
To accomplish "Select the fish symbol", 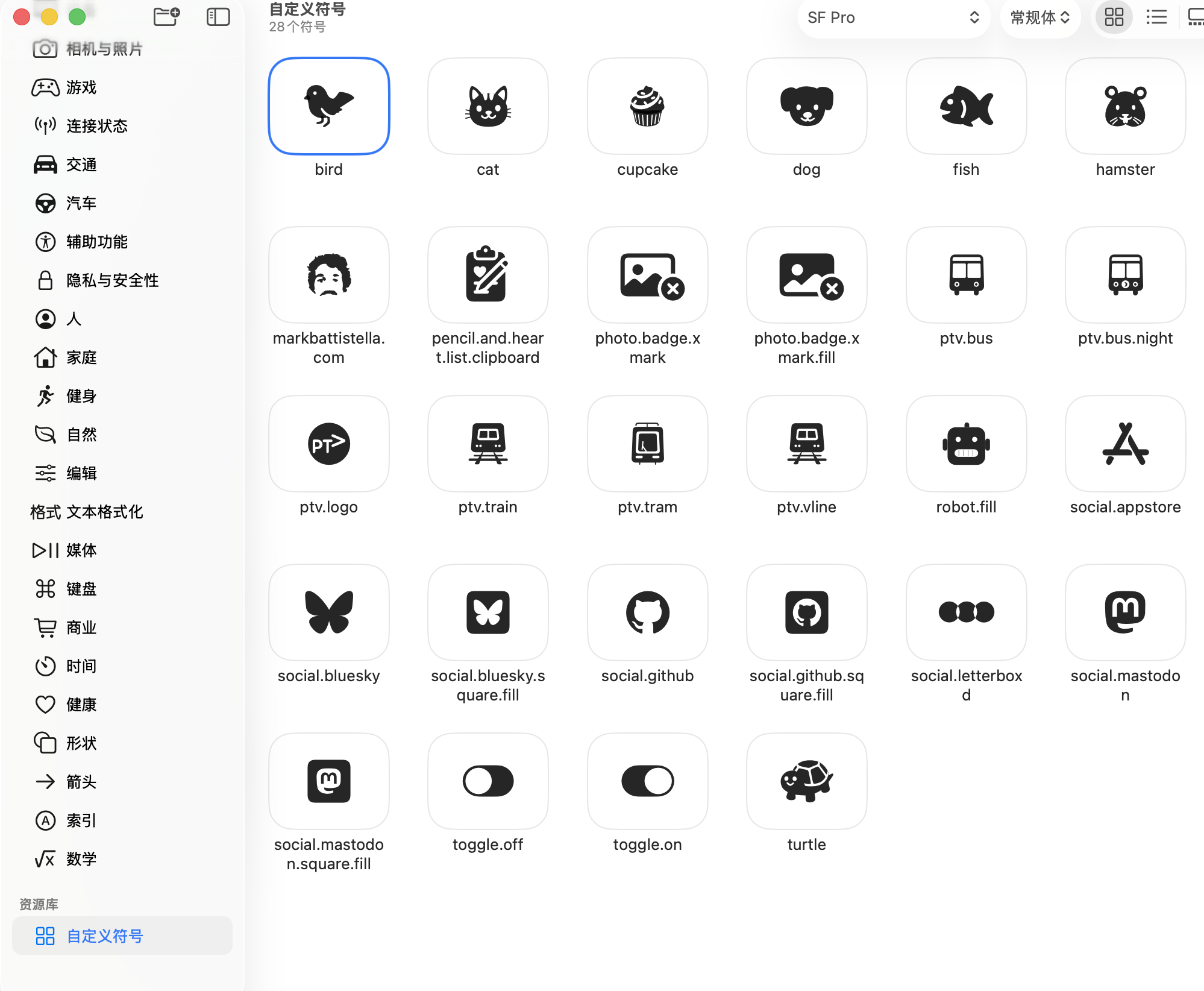I will [966, 106].
